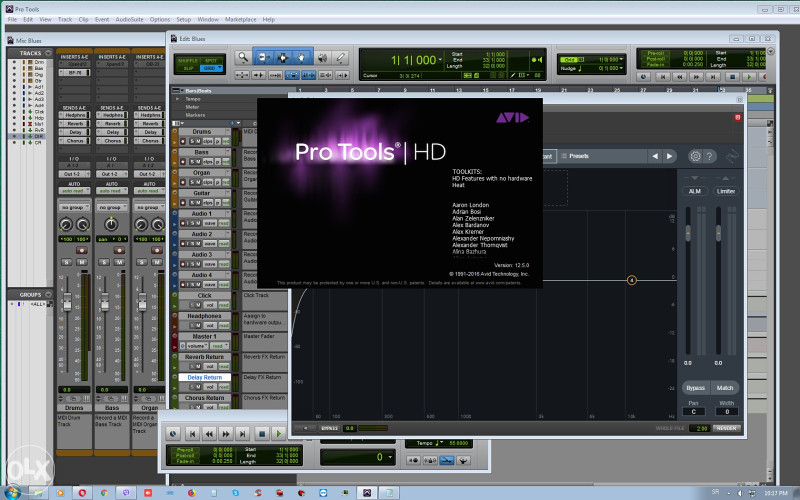Image resolution: width=800 pixels, height=500 pixels.
Task: Toggle Grid edit mode
Action: [210, 68]
